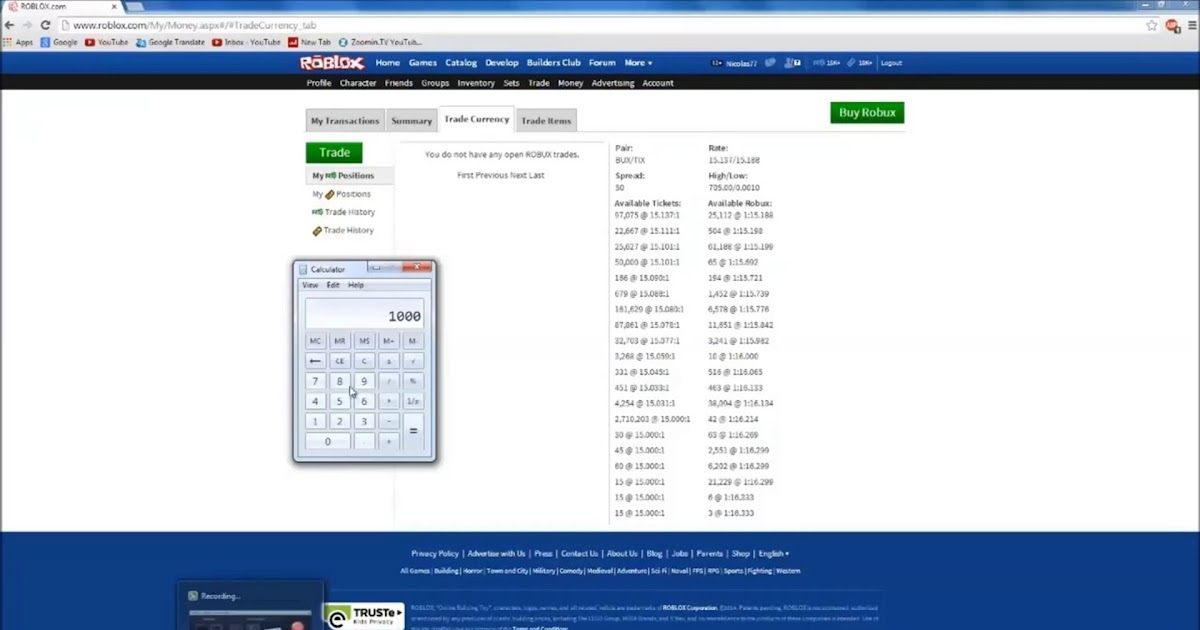Open the Inbox - YouTube bookmark
This screenshot has width=1200, height=630.
pyautogui.click(x=246, y=42)
